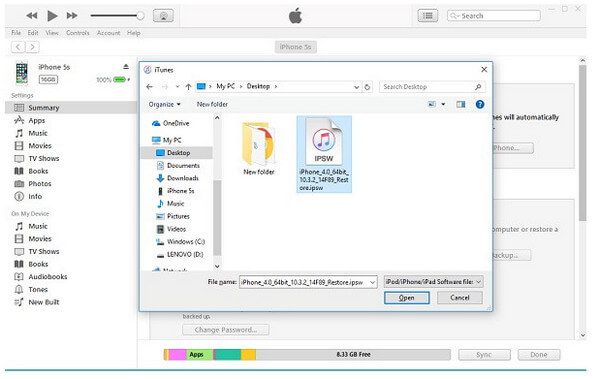
Task: Open the recent locations dropdown in dialog
Action: [177, 87]
